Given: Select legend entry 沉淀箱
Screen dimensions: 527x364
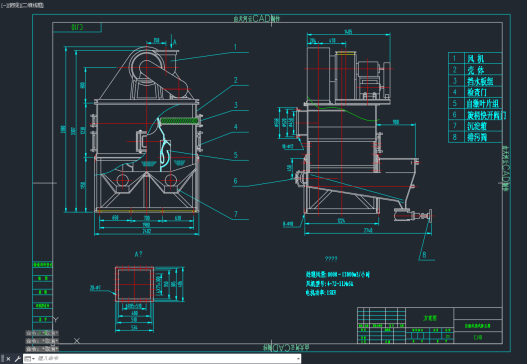Looking at the screenshot, I should pyautogui.click(x=477, y=126).
